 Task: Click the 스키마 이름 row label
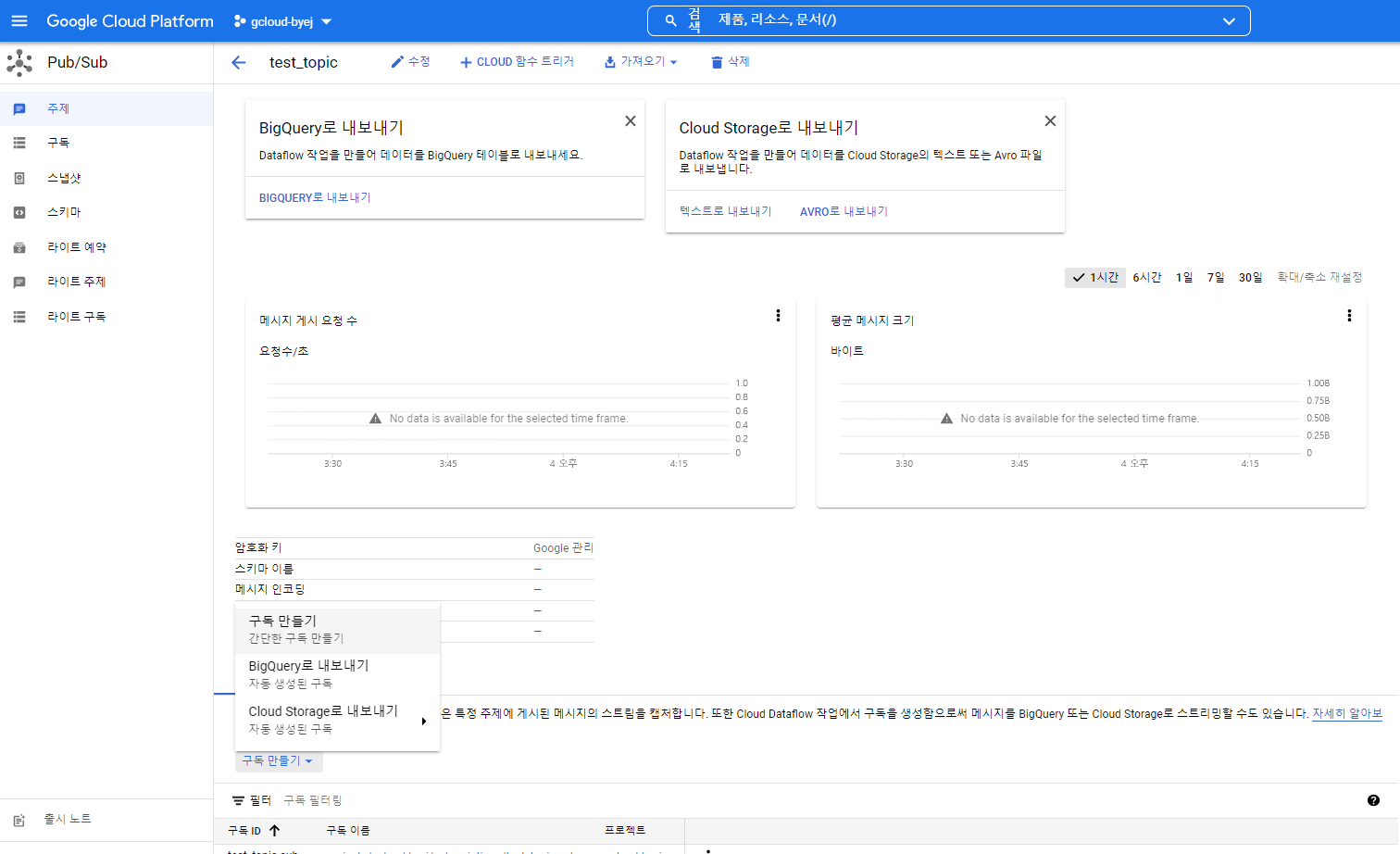click(x=264, y=569)
